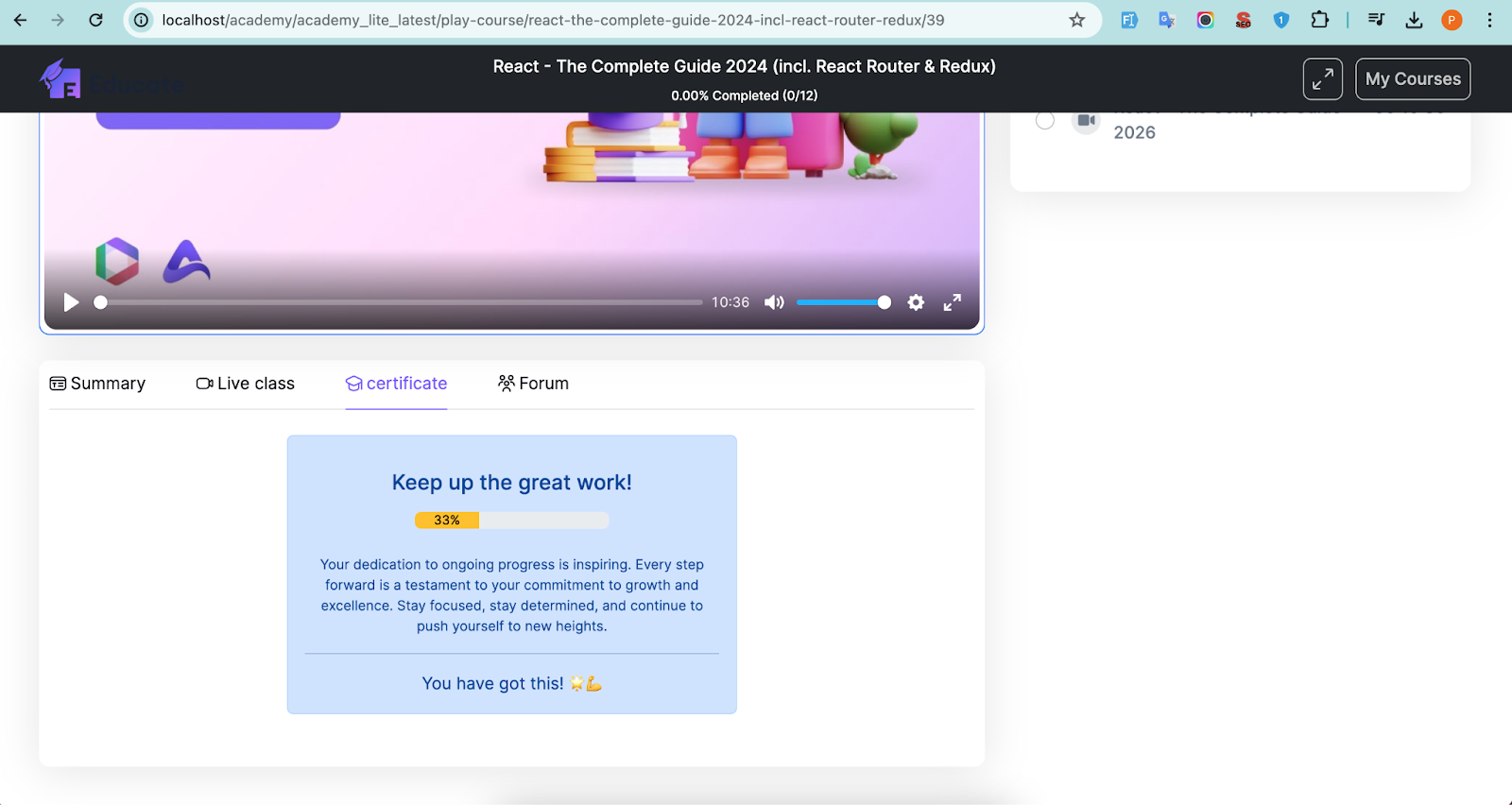The height and width of the screenshot is (805, 1512).
Task: Mute the video sound
Action: pyautogui.click(x=774, y=302)
